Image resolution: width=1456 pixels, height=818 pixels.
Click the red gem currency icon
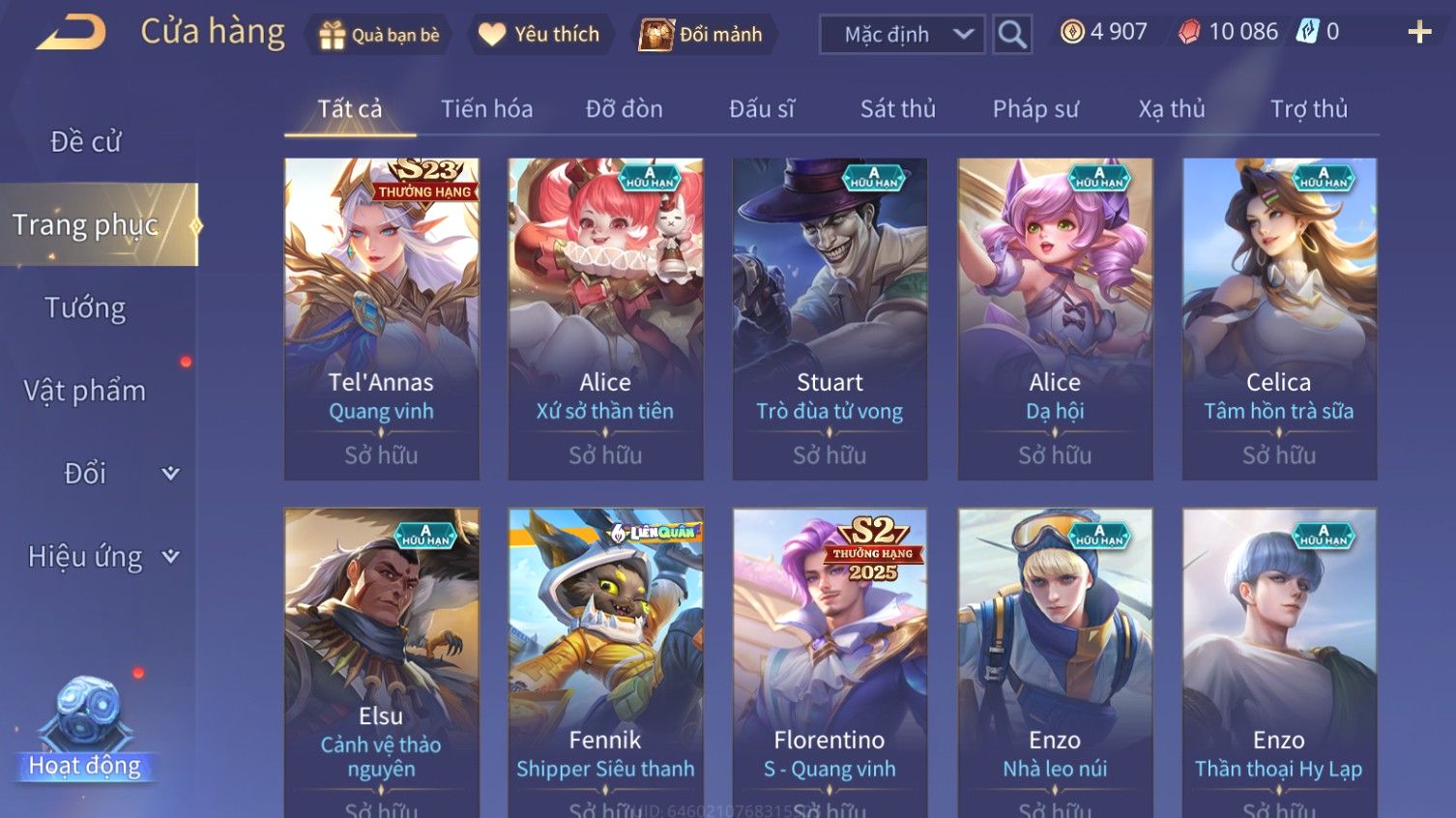pyautogui.click(x=1189, y=32)
